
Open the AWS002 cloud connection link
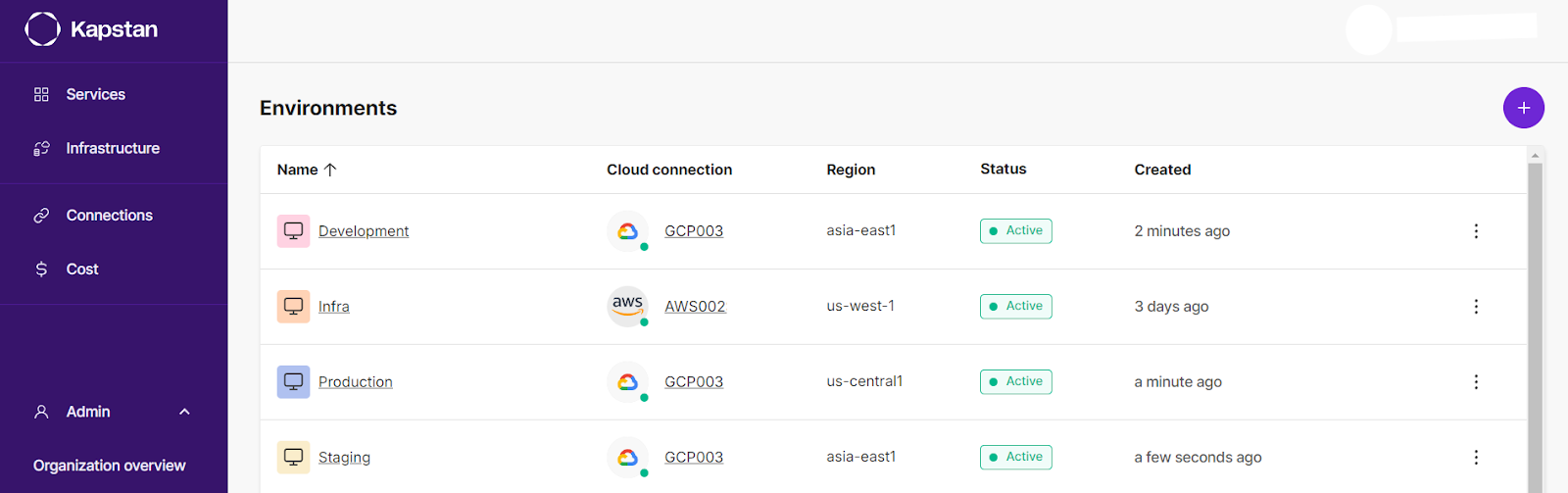pyautogui.click(x=695, y=307)
